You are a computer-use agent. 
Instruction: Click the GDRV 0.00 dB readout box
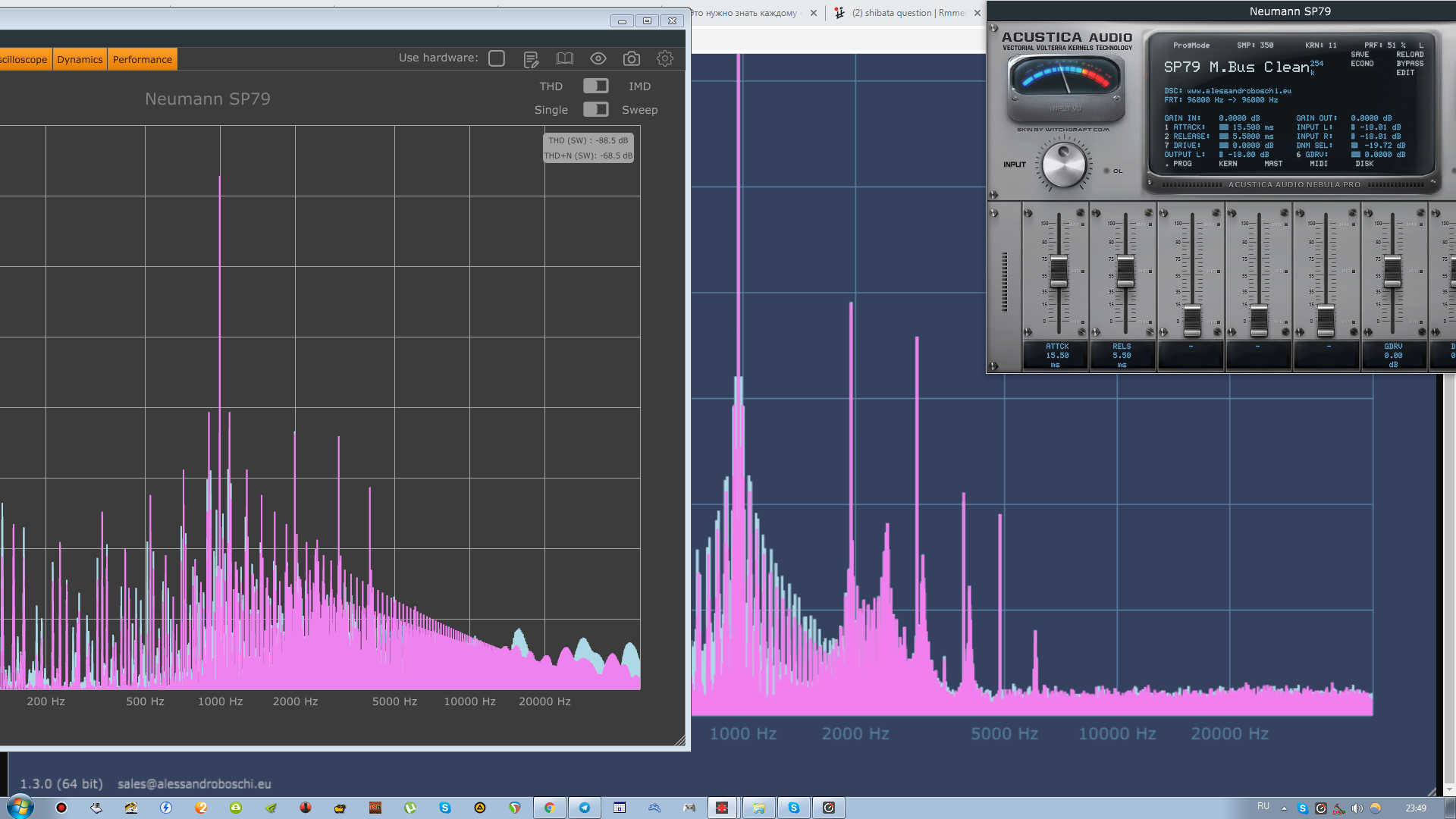coord(1393,355)
